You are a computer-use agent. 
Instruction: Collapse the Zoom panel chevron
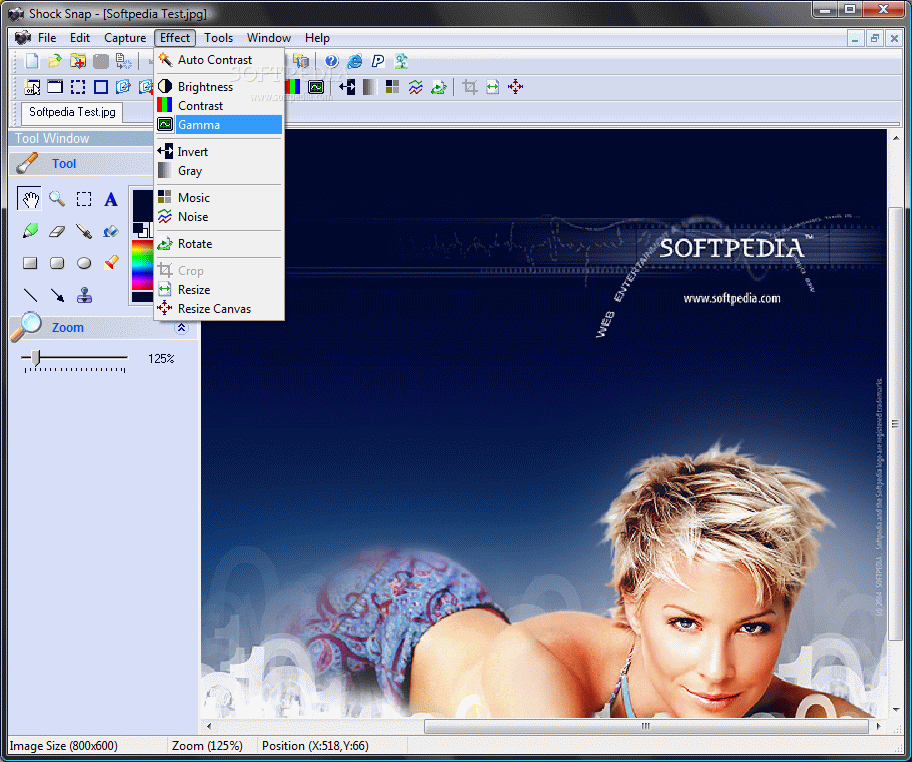coord(181,328)
